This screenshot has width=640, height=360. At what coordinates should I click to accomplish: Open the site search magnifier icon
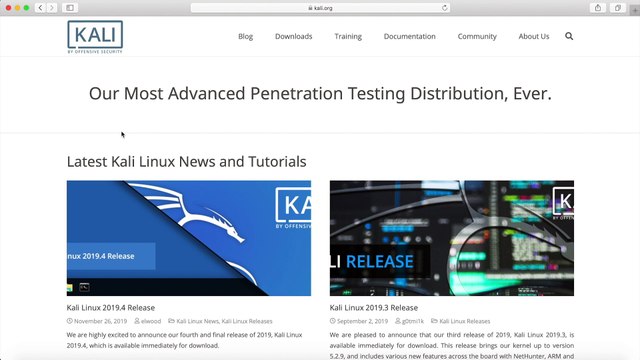point(569,36)
